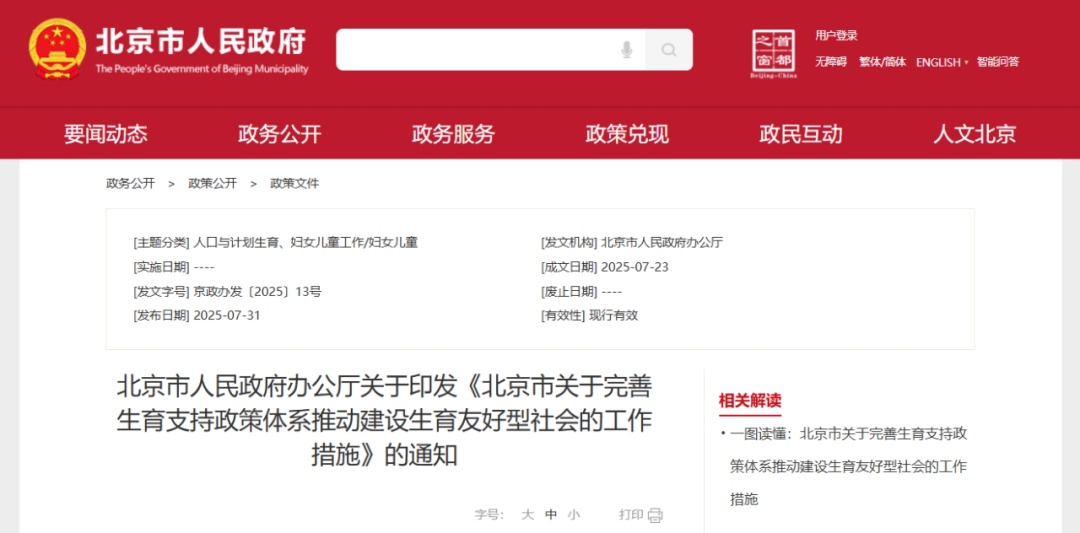
Task: Open the 政务公开 navigation menu
Action: pyautogui.click(x=280, y=134)
